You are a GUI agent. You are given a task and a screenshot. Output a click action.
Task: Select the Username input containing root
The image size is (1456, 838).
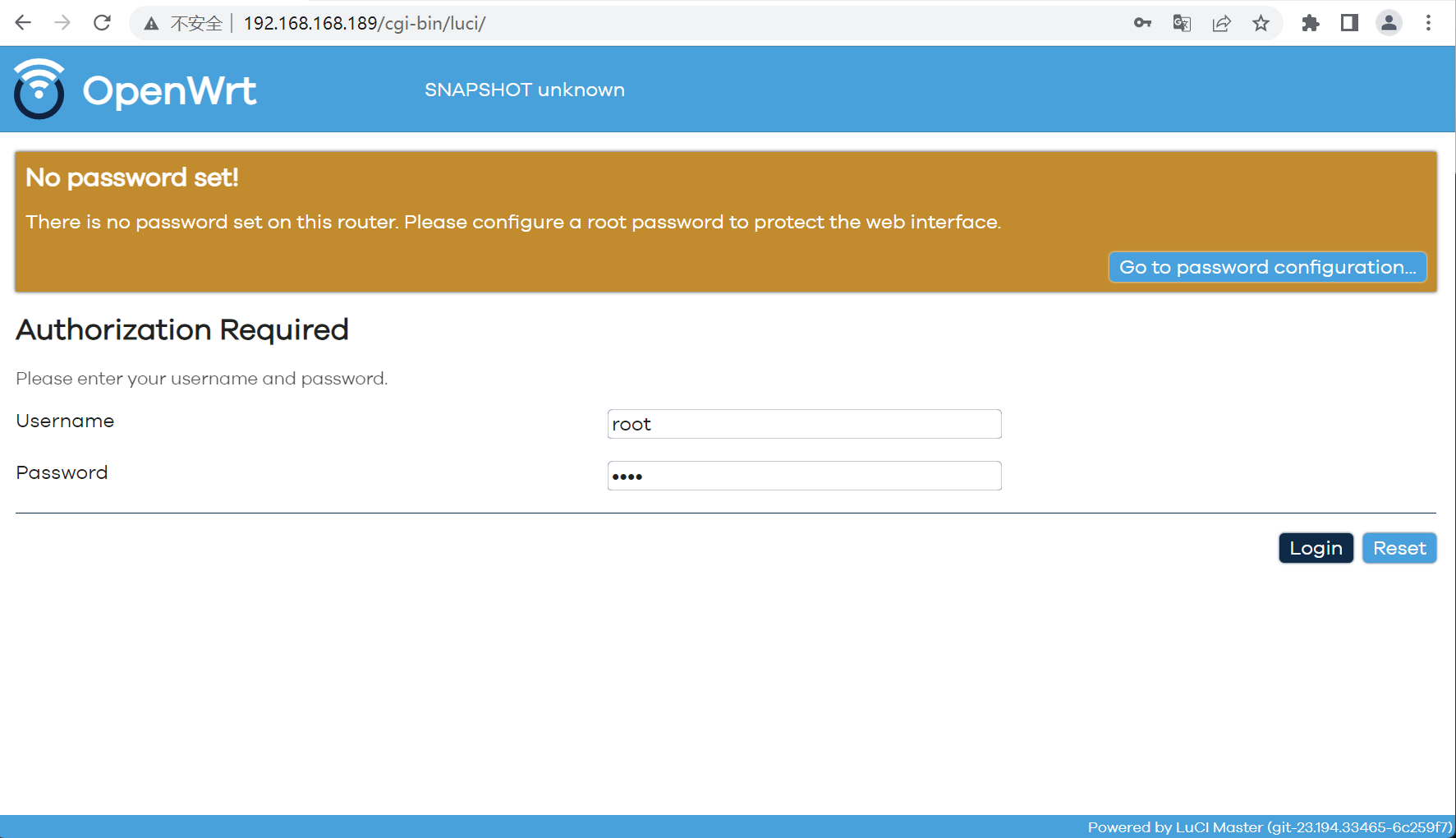(x=804, y=423)
